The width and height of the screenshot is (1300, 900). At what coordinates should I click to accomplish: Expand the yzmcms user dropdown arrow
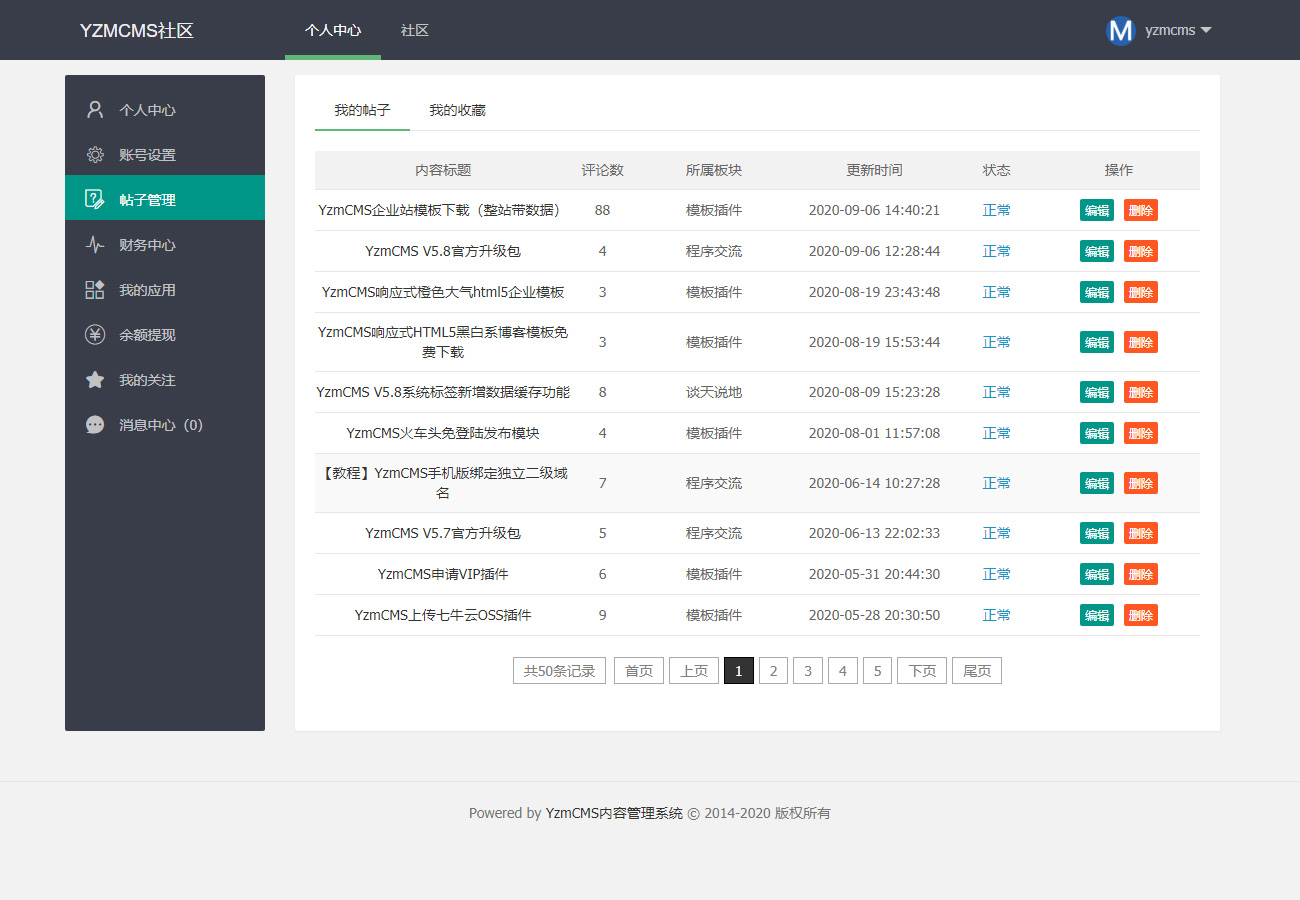[x=1206, y=30]
